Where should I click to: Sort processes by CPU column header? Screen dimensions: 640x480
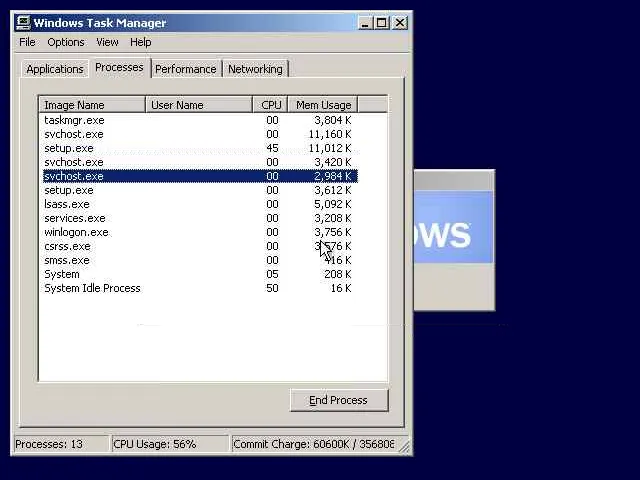pos(271,105)
